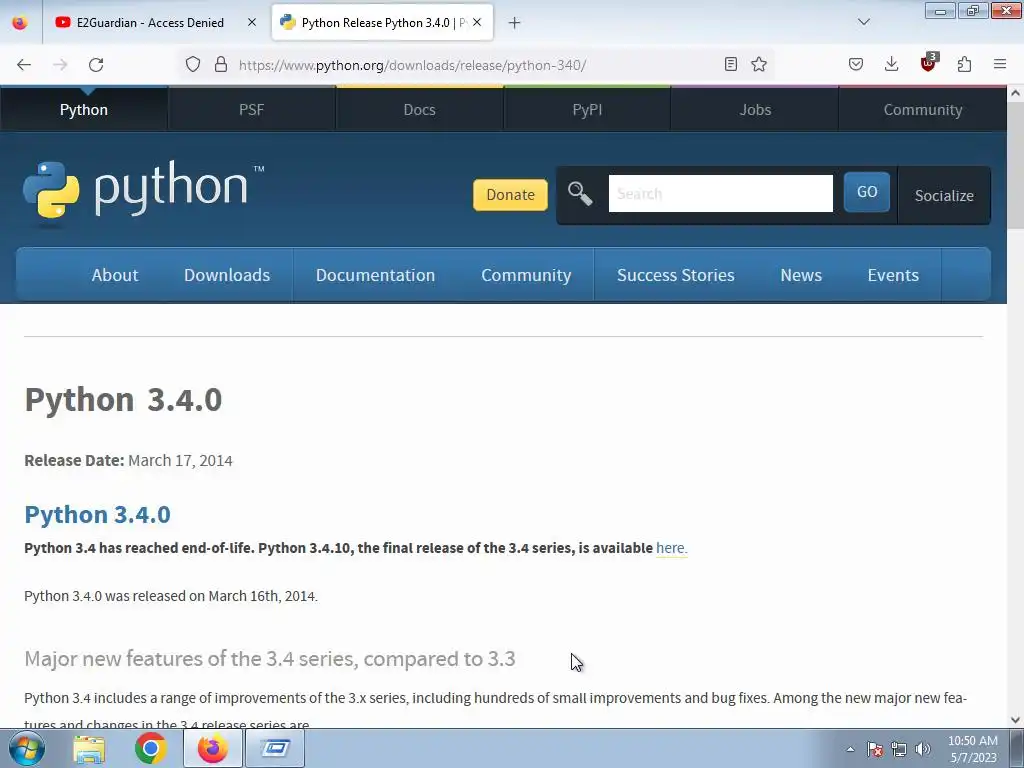This screenshot has height=768, width=1024.
Task: Close the Python Release Python 3.4.0 tab
Action: click(x=477, y=22)
